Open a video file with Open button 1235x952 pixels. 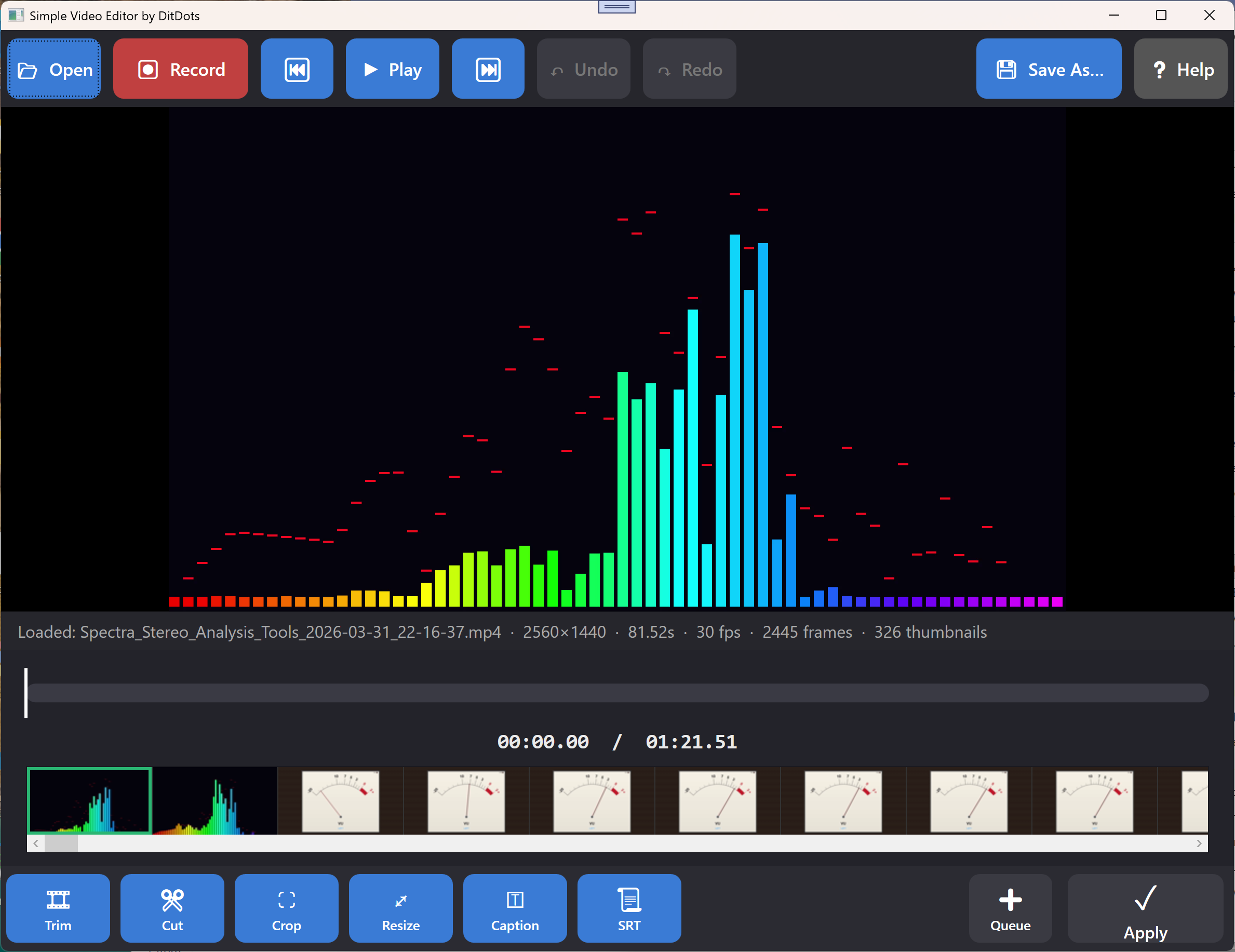55,69
